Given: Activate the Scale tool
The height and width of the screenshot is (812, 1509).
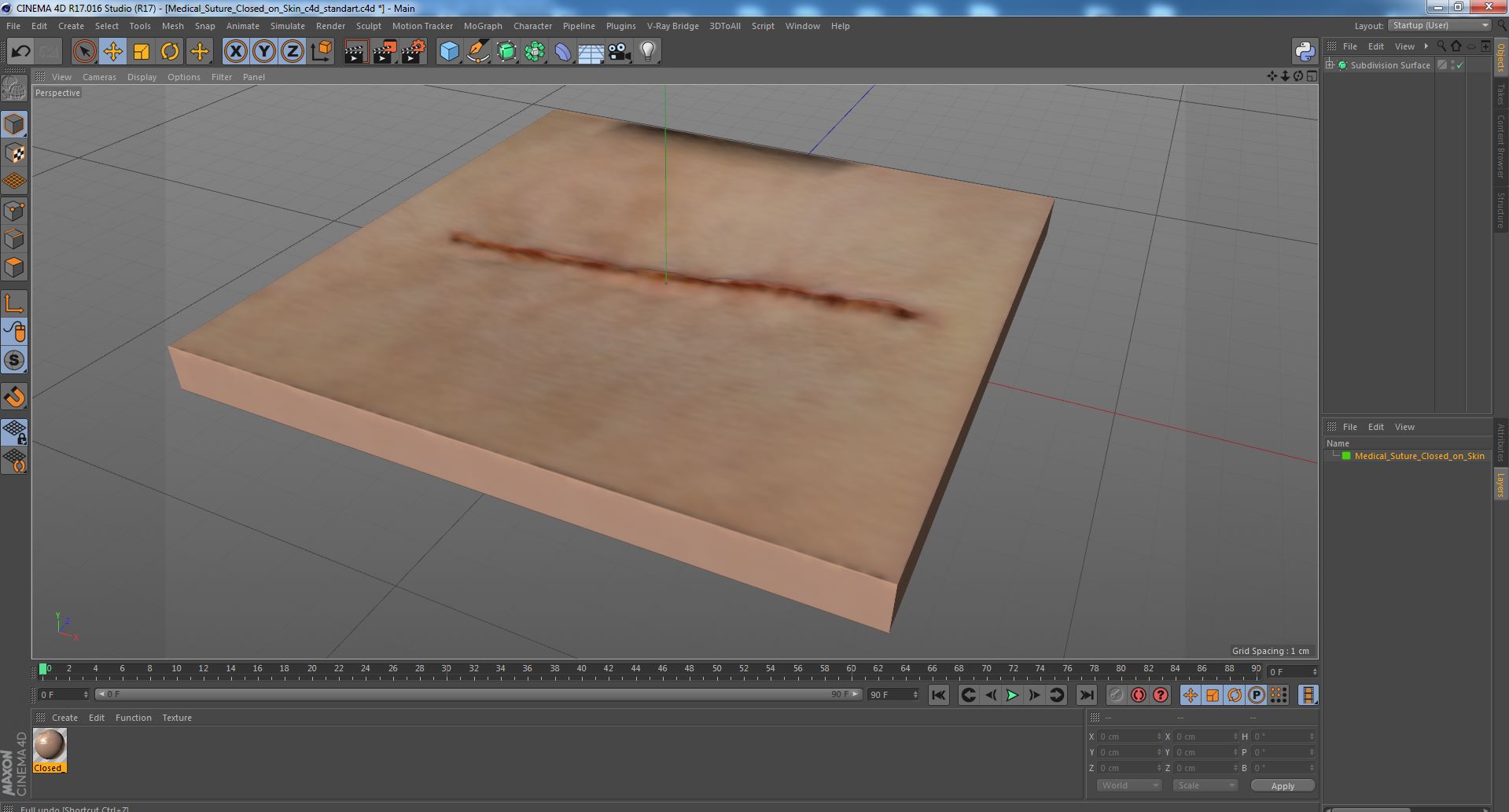Looking at the screenshot, I should coord(142,52).
